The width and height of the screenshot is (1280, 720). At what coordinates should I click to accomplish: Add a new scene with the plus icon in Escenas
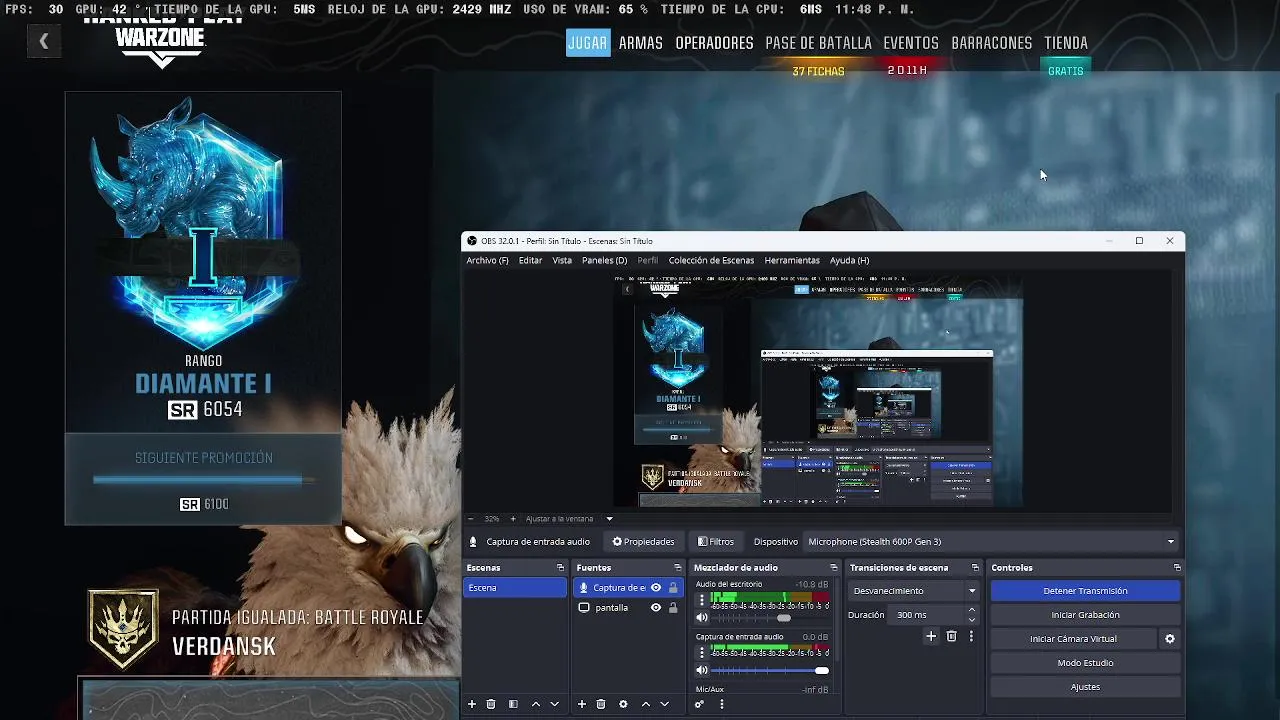pos(472,704)
